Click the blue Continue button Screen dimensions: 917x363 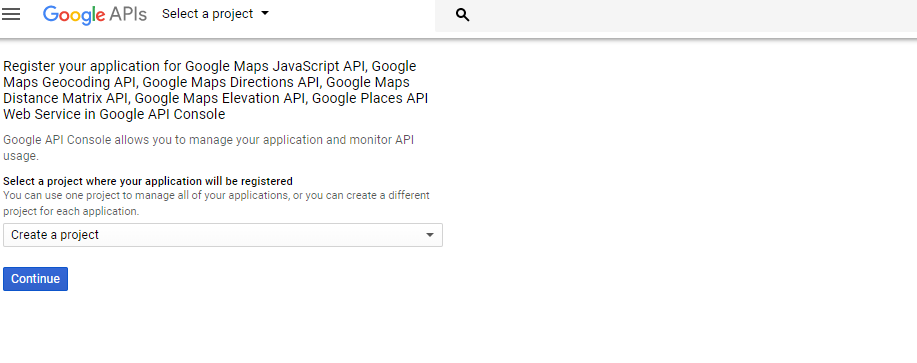pos(36,279)
